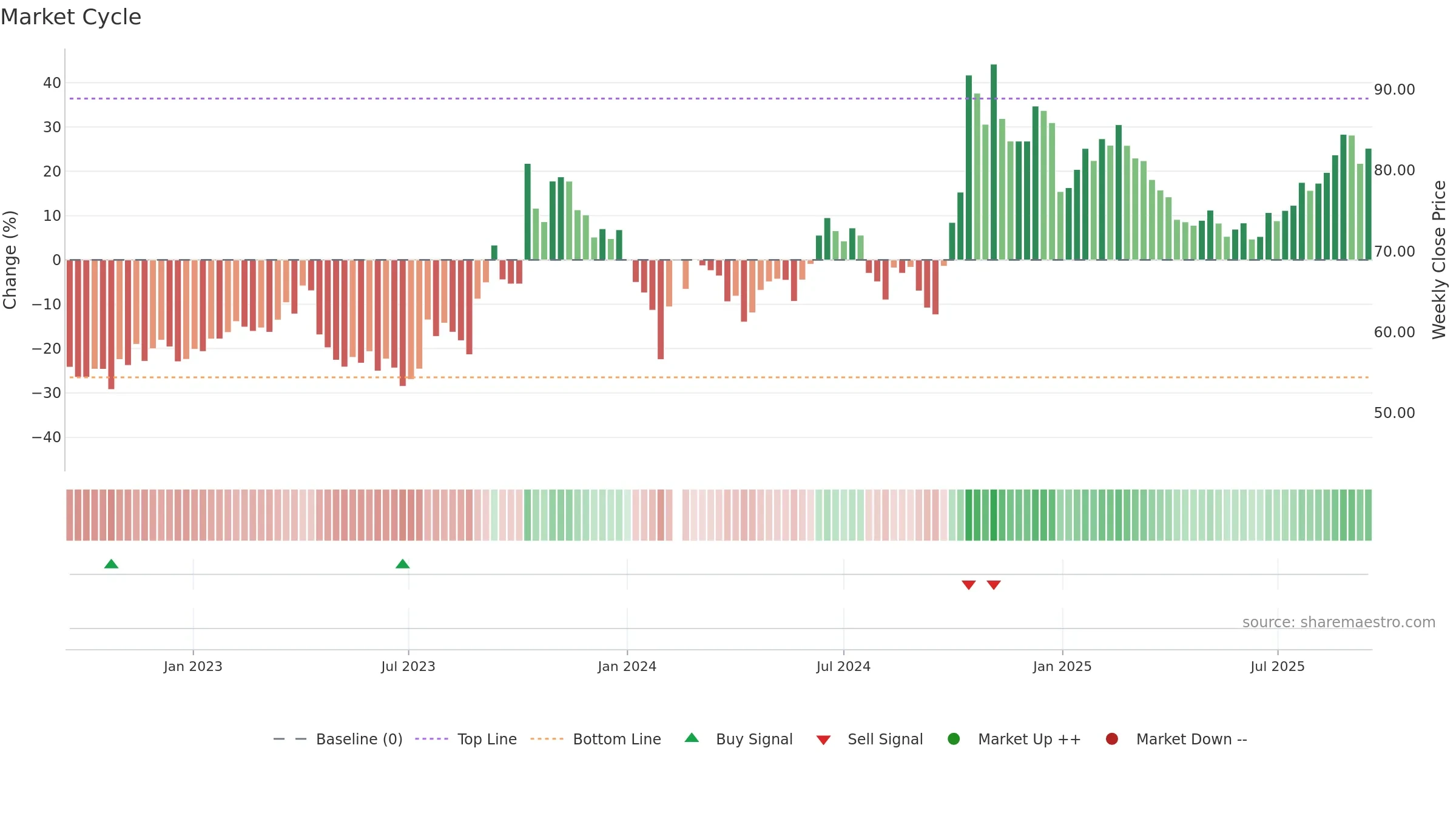Click the 70.00 price axis label
1456x819 pixels.
1395,252
